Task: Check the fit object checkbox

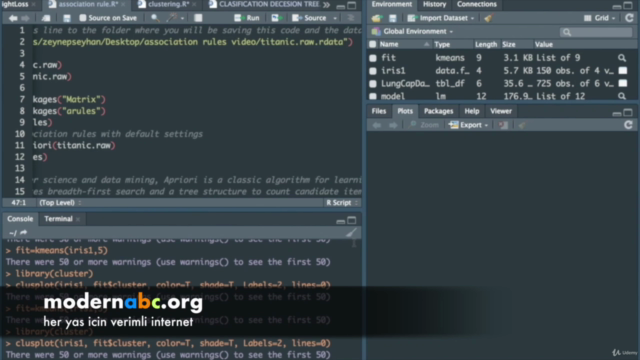Action: (x=373, y=58)
